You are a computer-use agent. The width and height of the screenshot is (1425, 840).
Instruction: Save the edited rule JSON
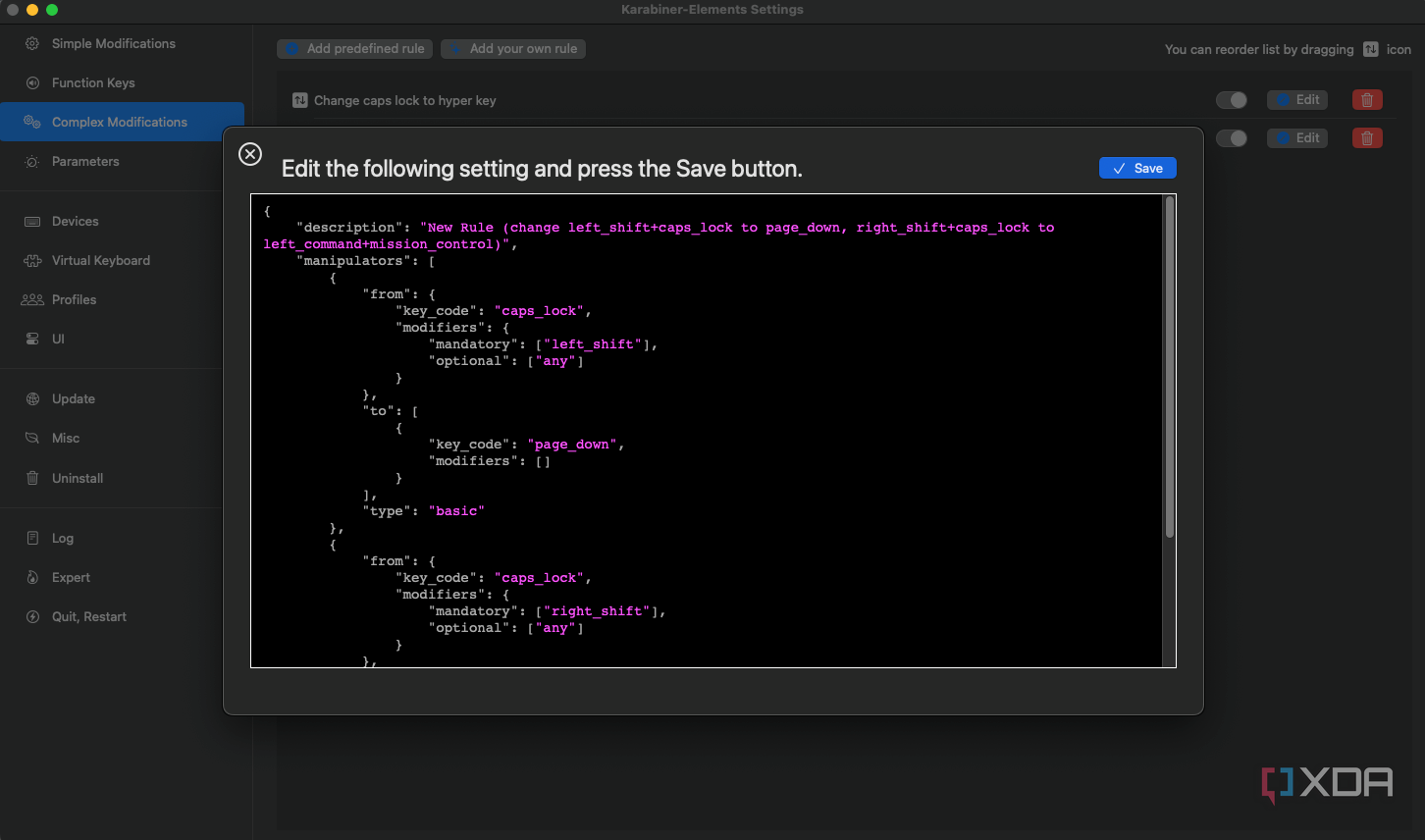1137,168
